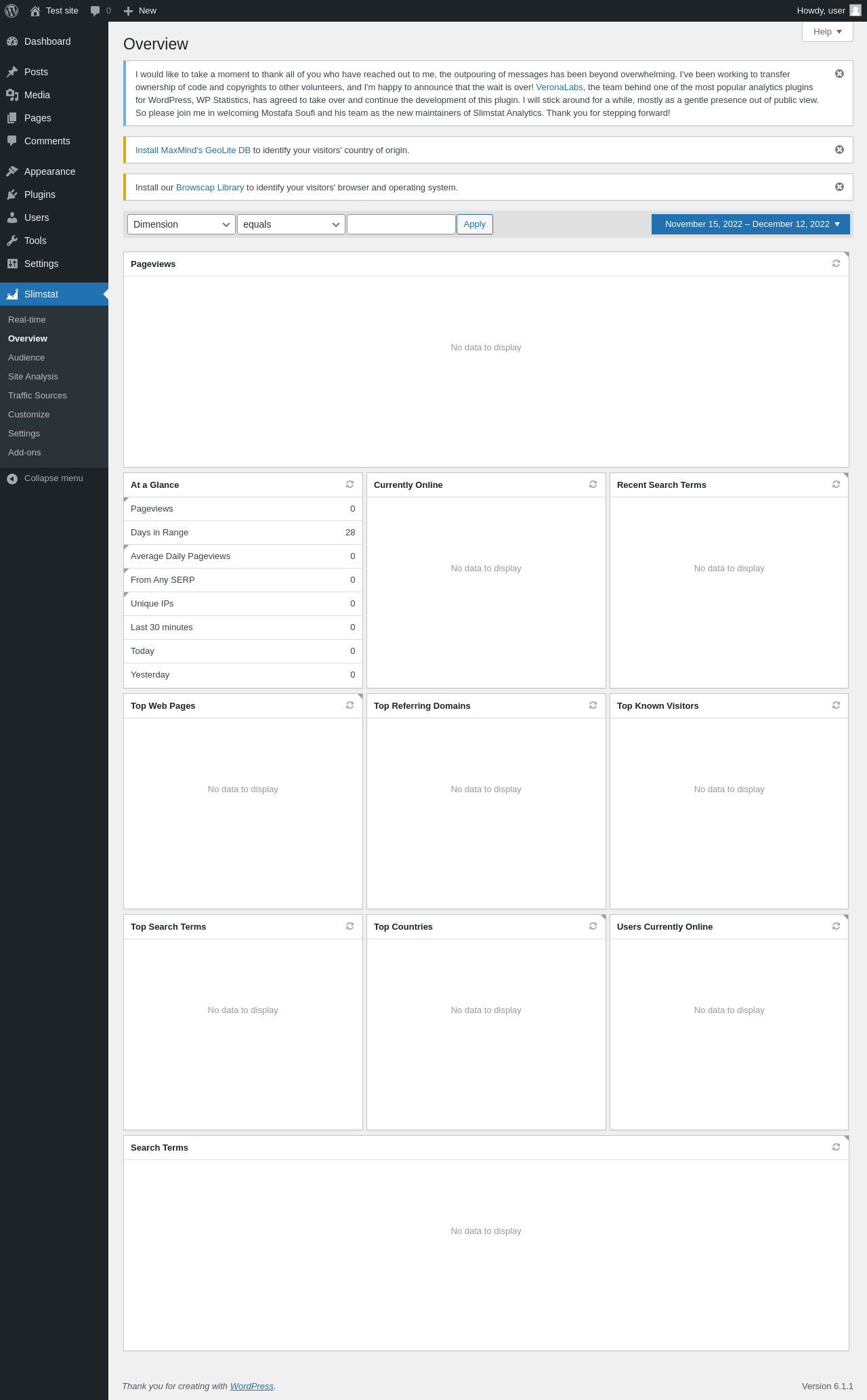Image resolution: width=867 pixels, height=1400 pixels.
Task: Click the New content plus button
Action: [140, 11]
